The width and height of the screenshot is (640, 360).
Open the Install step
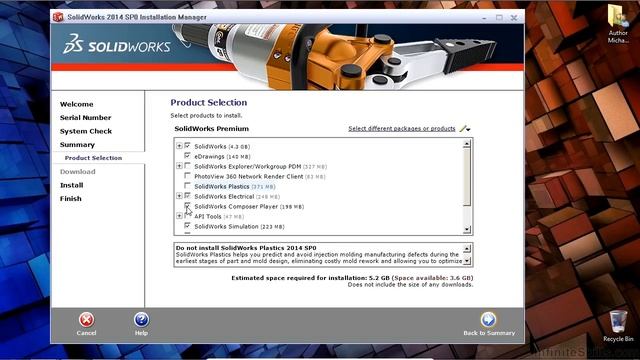tap(71, 185)
